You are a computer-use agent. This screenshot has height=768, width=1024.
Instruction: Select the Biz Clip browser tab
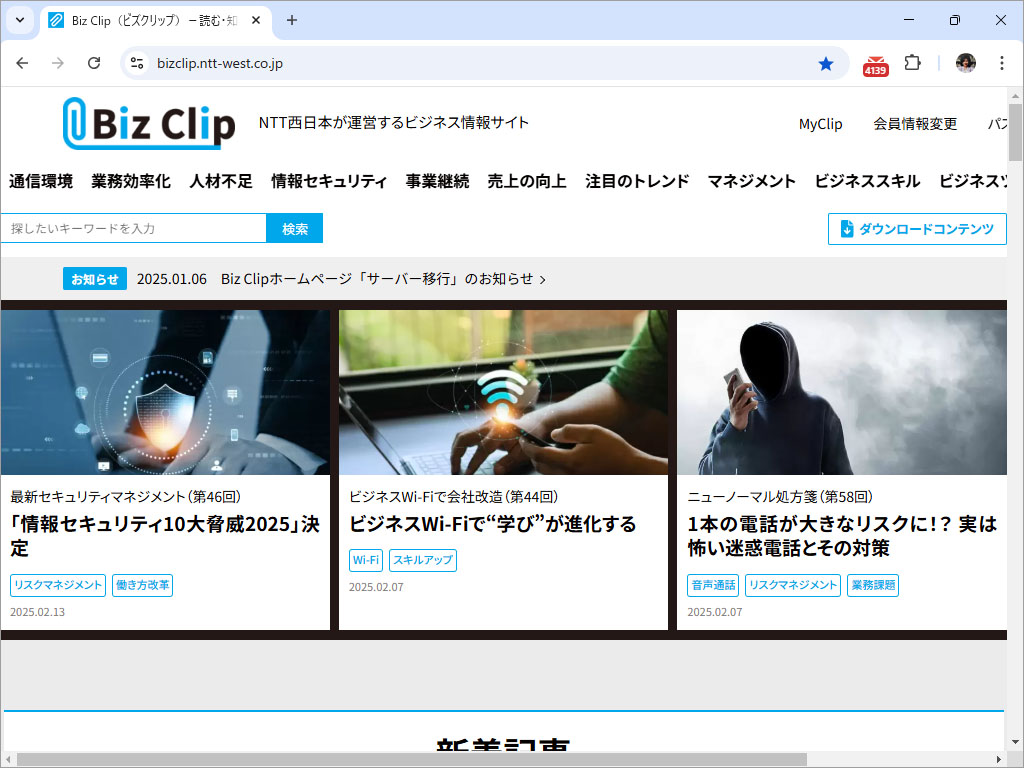tap(155, 20)
